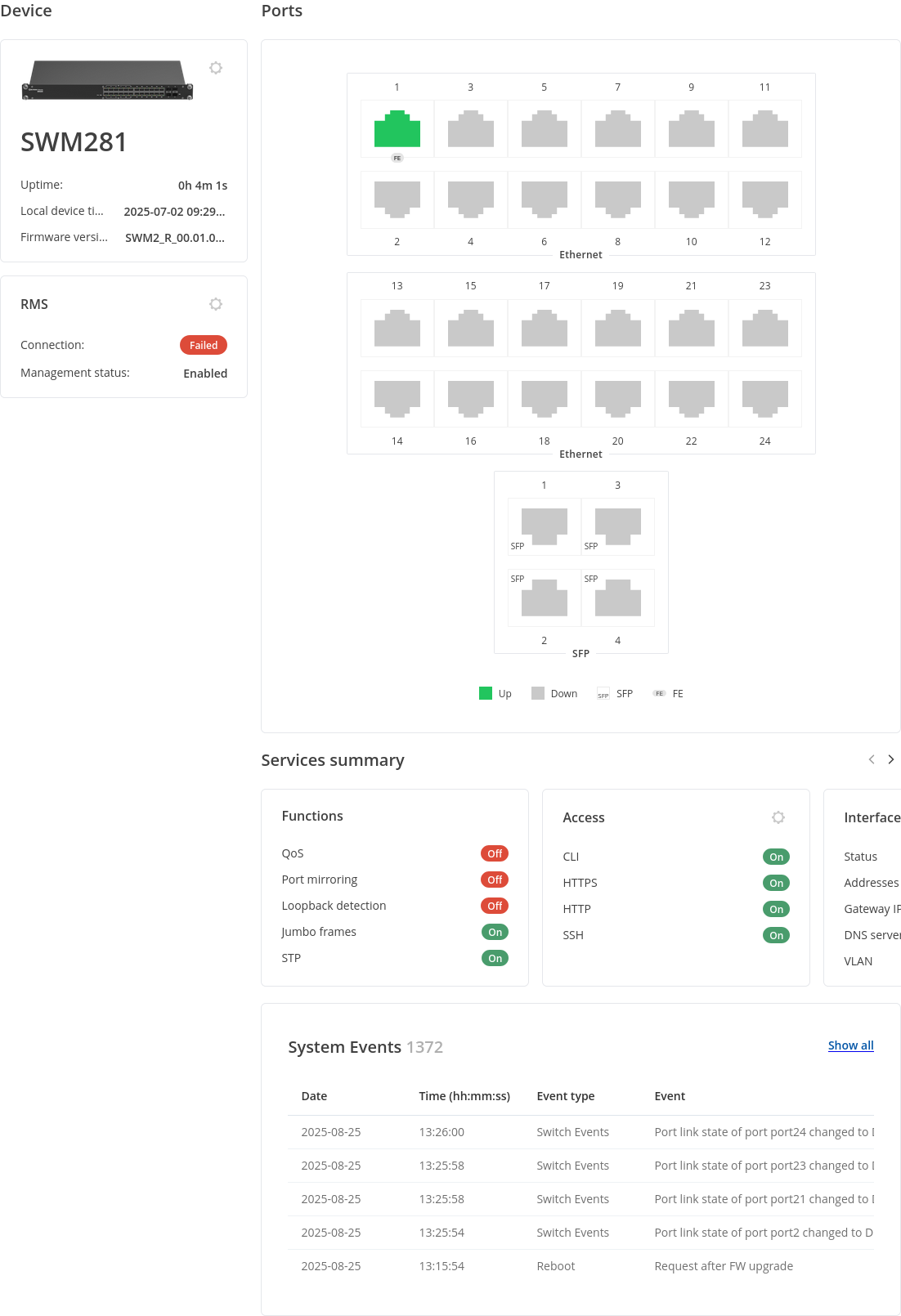This screenshot has width=901, height=1316.
Task: Toggle STP On status badge
Action: click(495, 958)
